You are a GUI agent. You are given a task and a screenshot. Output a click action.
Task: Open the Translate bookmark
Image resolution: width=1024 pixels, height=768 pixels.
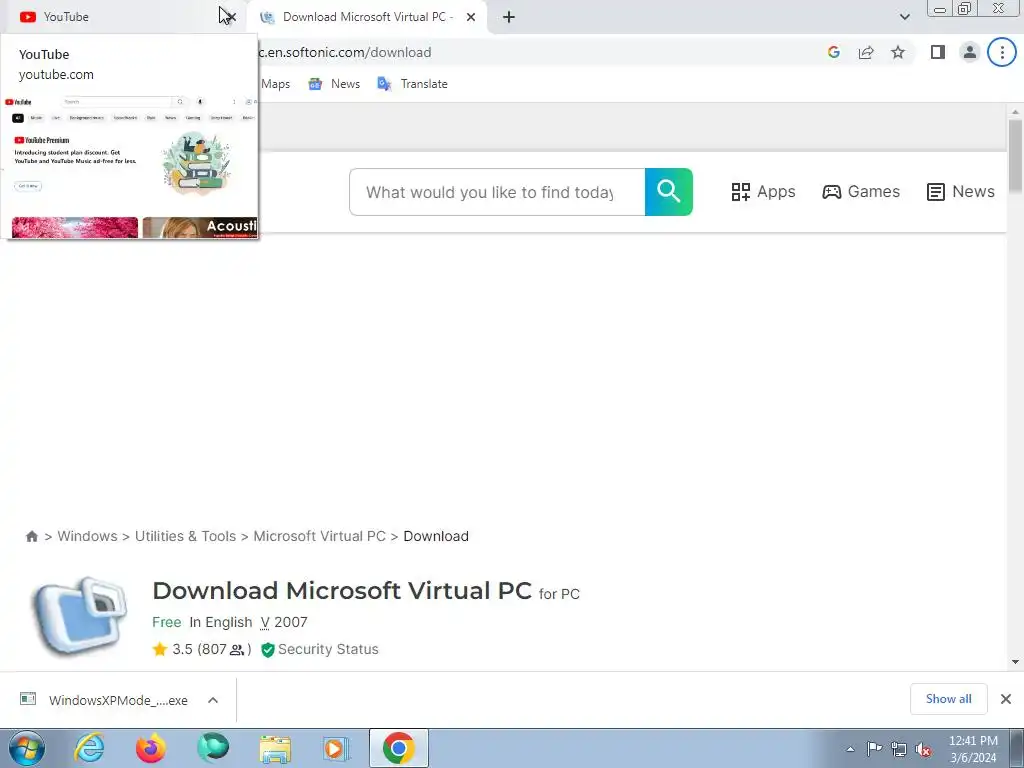(x=413, y=84)
